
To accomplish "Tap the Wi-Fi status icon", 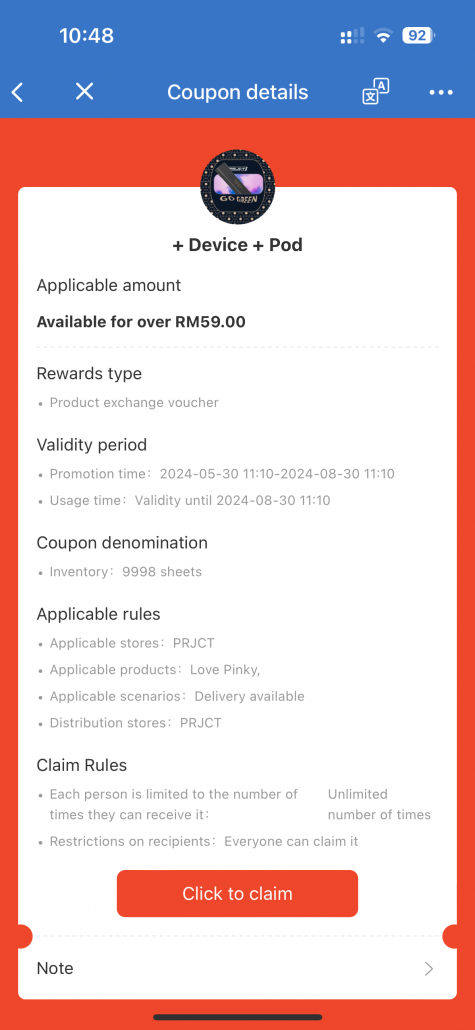I will click(x=382, y=36).
